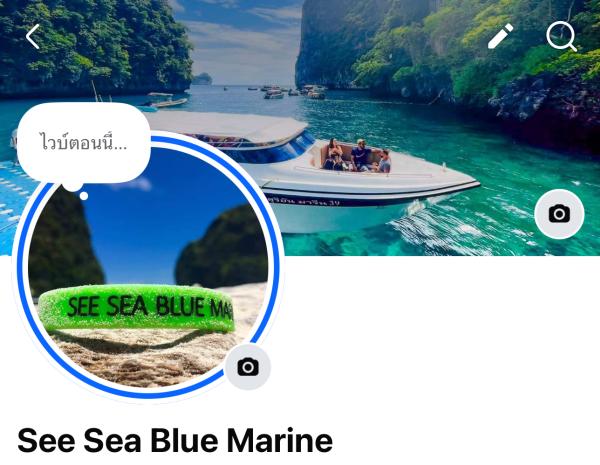Open the pencil edit profile icon
This screenshot has height=465, width=600.
[500, 36]
